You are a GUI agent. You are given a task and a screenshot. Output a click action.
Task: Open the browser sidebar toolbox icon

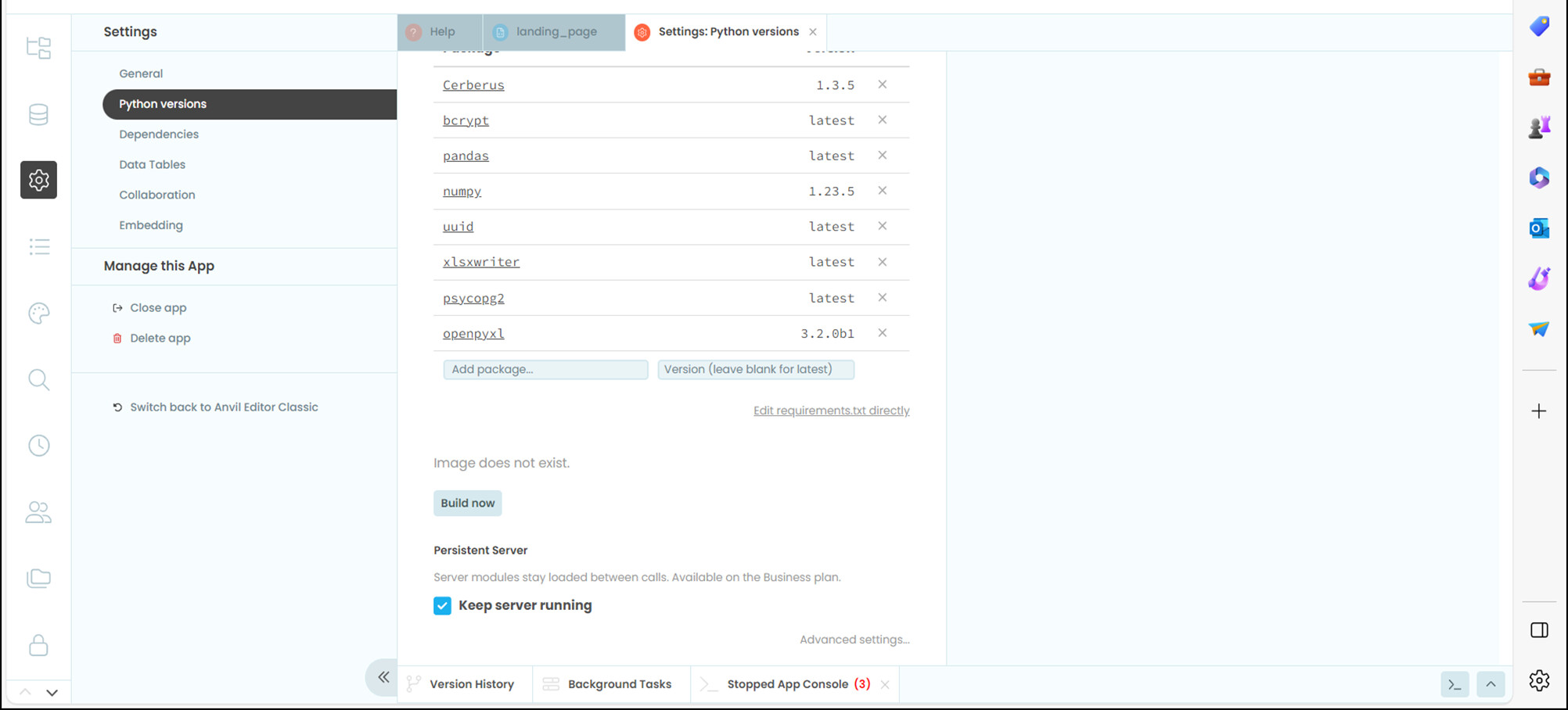point(1539,77)
